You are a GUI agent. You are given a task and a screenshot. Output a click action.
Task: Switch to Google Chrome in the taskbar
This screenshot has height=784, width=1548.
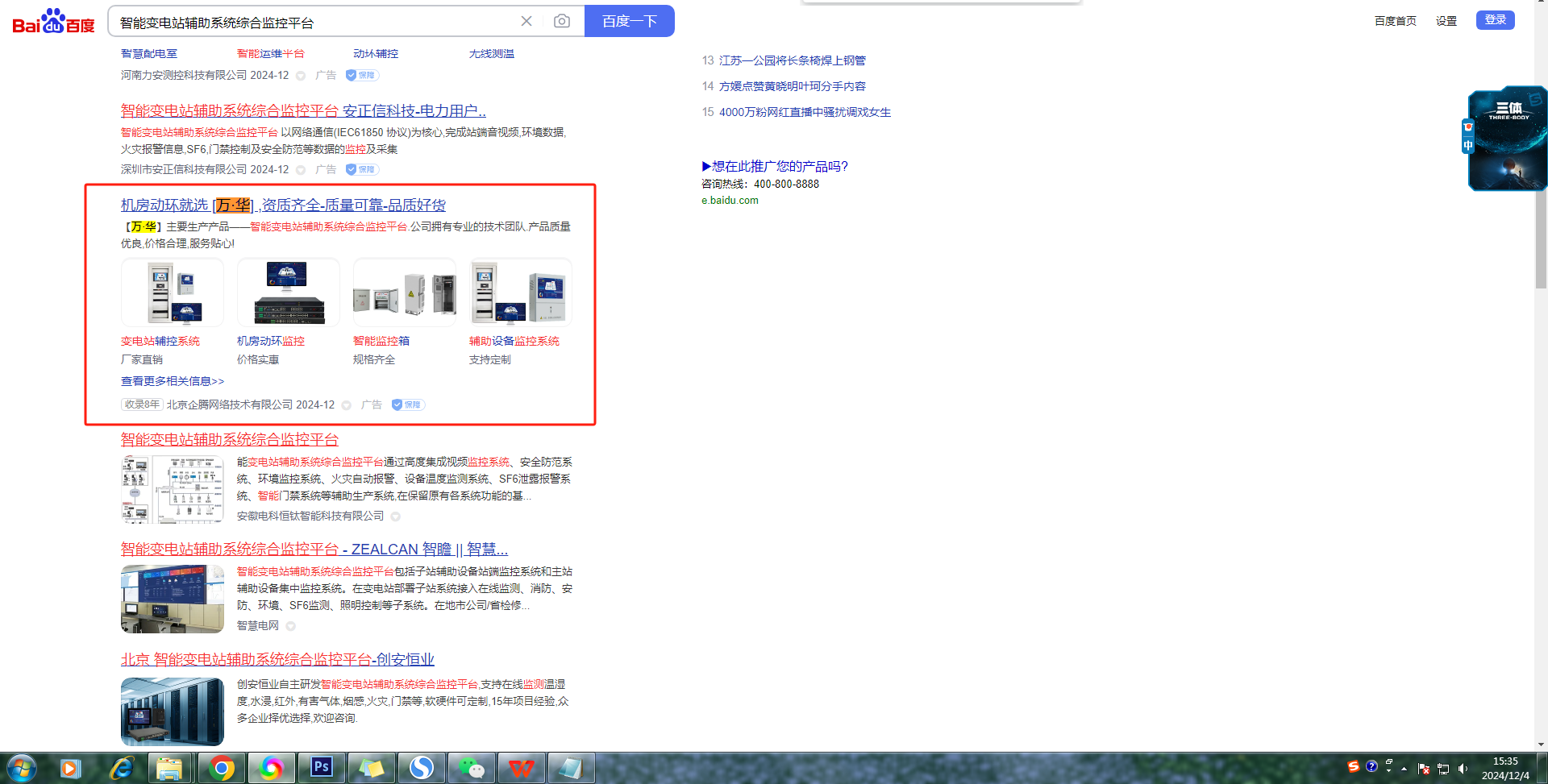click(221, 769)
